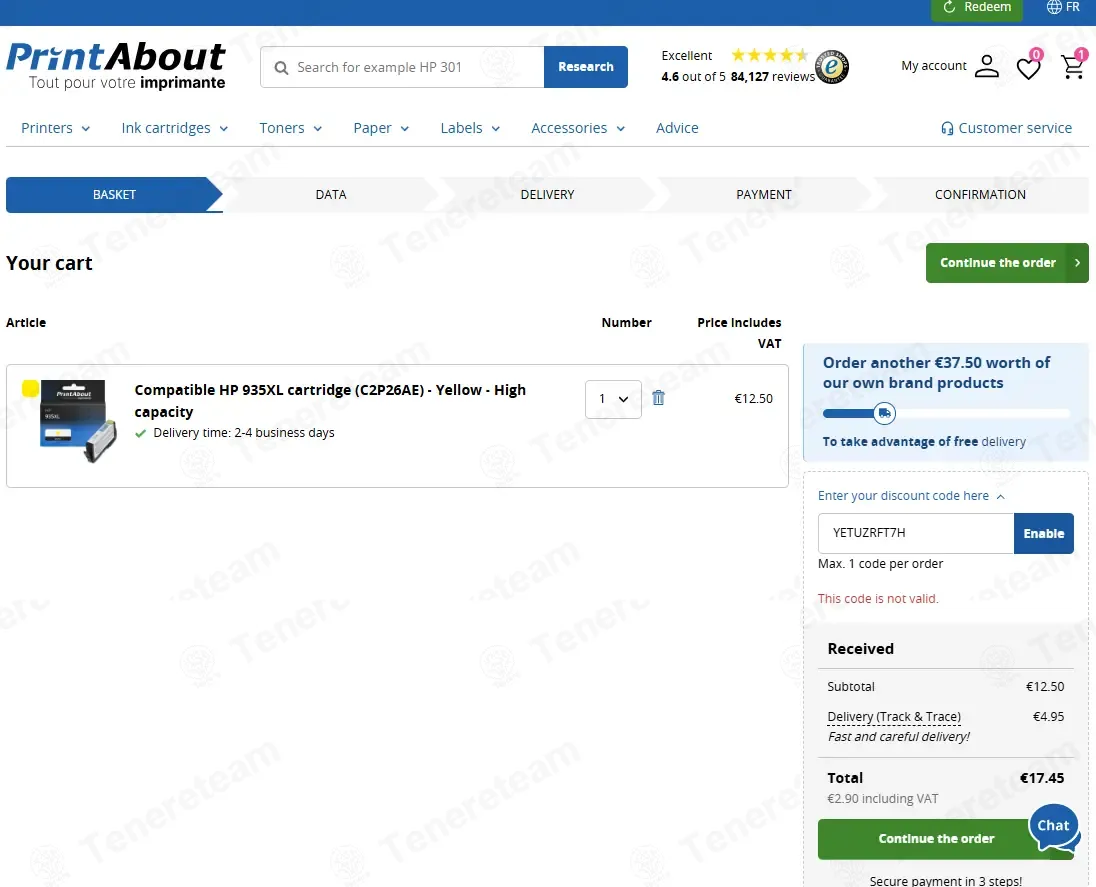Open the HP 935XL product thumbnail
This screenshot has width=1096, height=887.
click(x=78, y=421)
